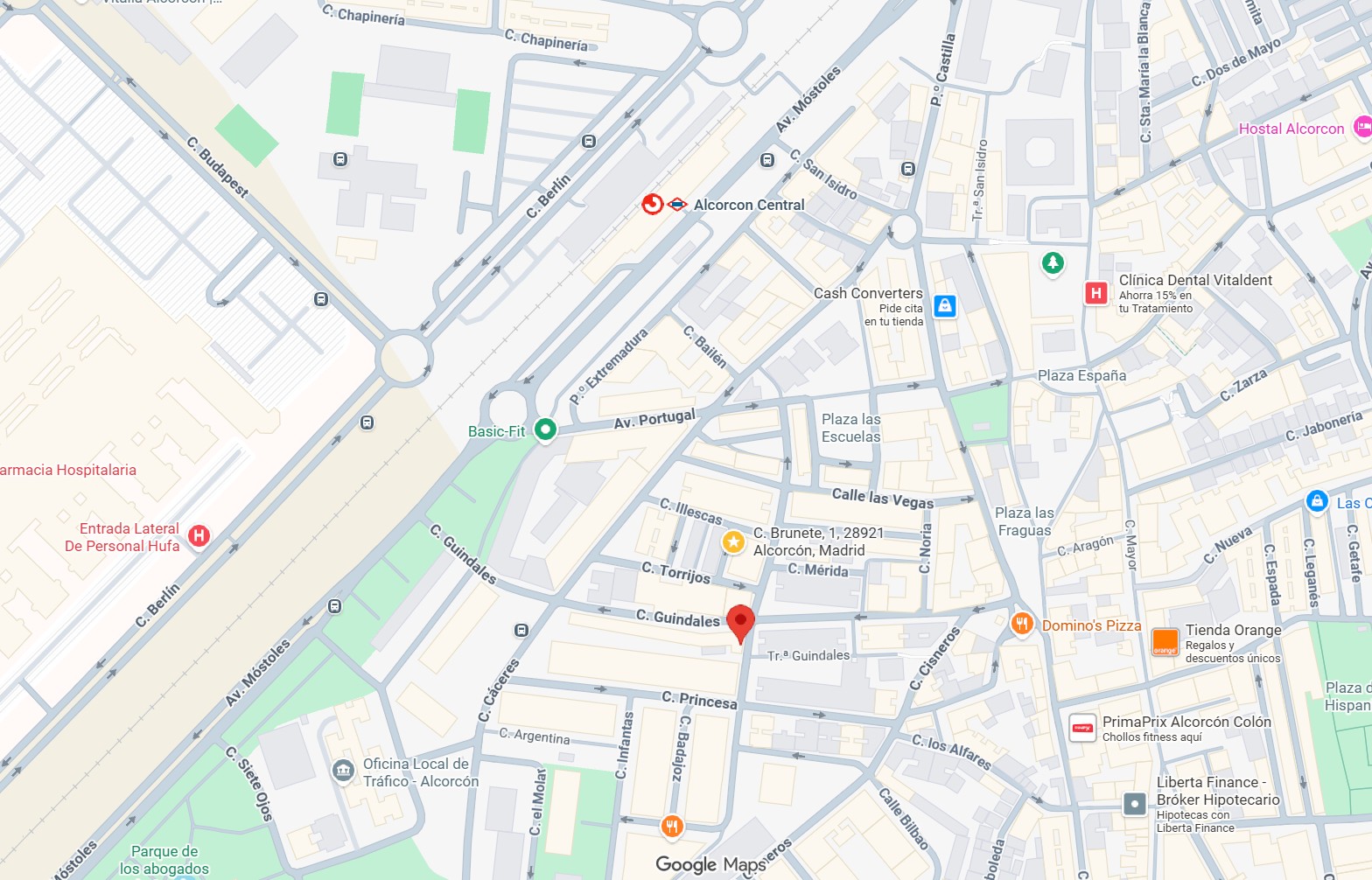The image size is (1372, 880).
Task: Select the bus stop icon on C. Cáceres
Action: pos(521,630)
